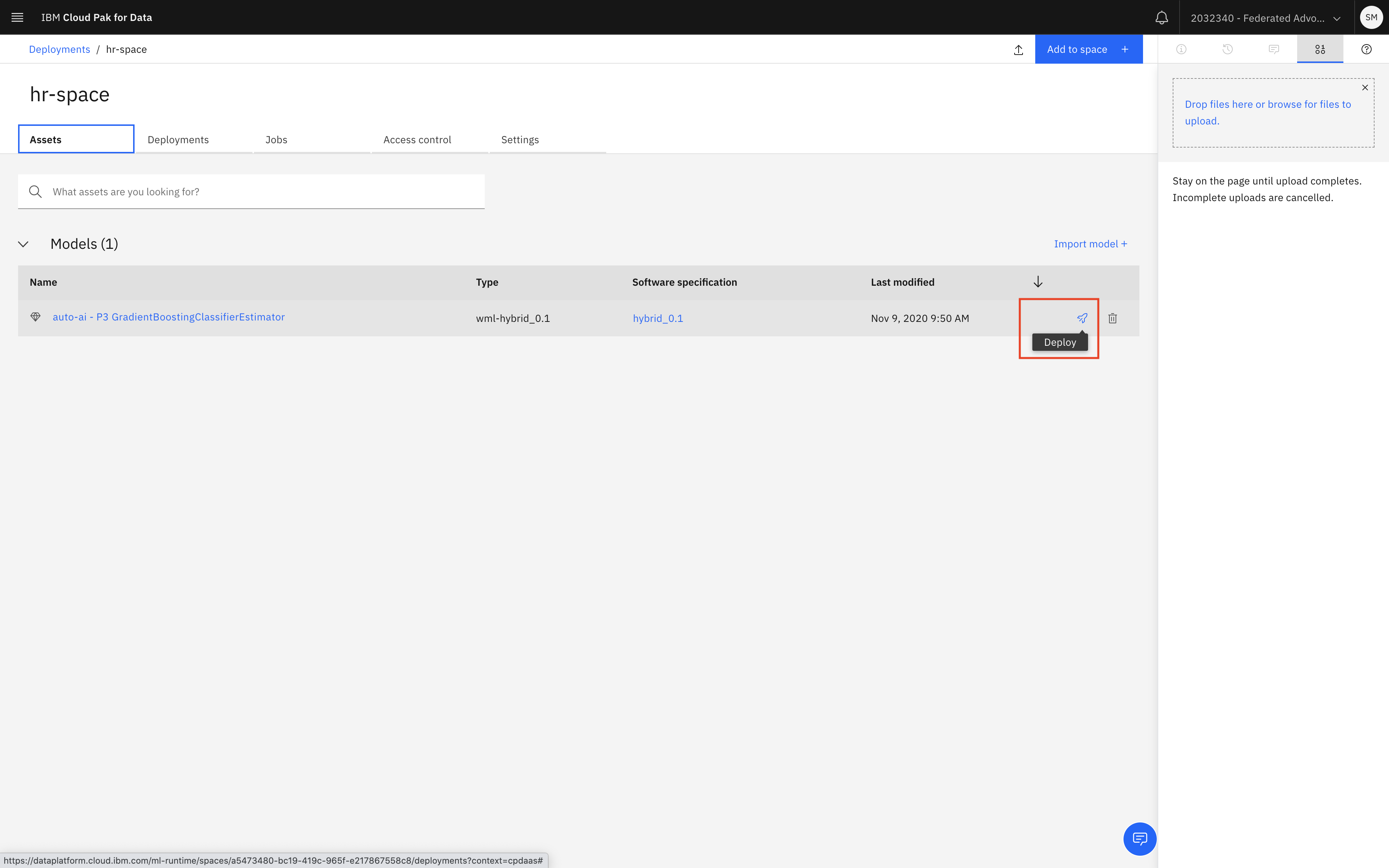Switch to the Access control tab
This screenshot has width=1389, height=868.
coord(417,140)
